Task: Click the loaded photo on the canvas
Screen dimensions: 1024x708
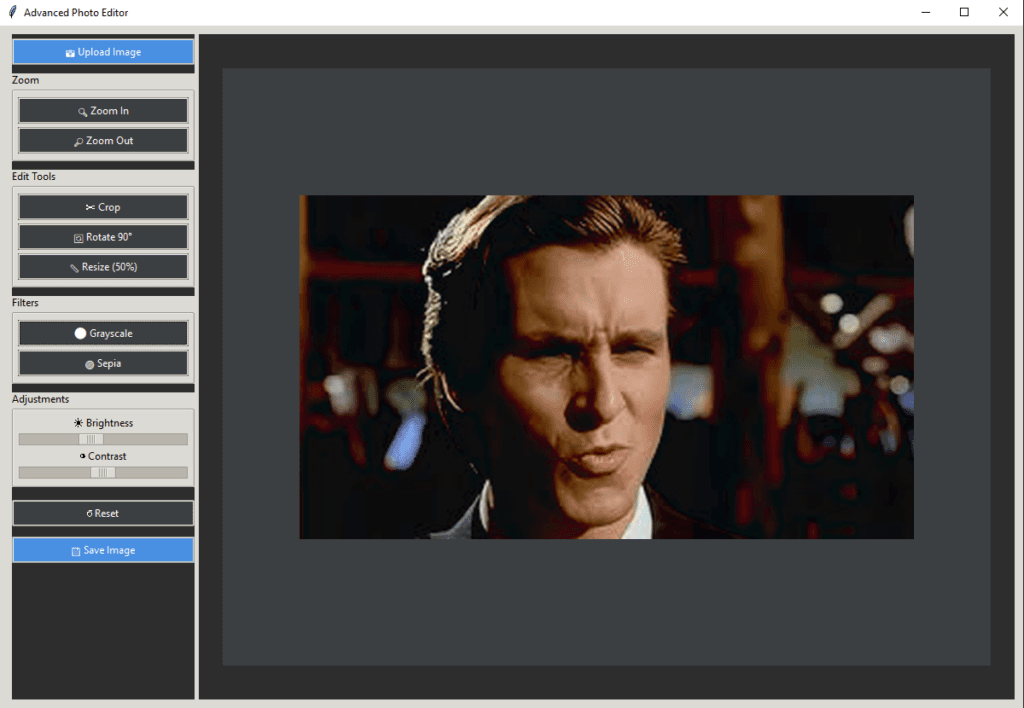Action: 606,367
